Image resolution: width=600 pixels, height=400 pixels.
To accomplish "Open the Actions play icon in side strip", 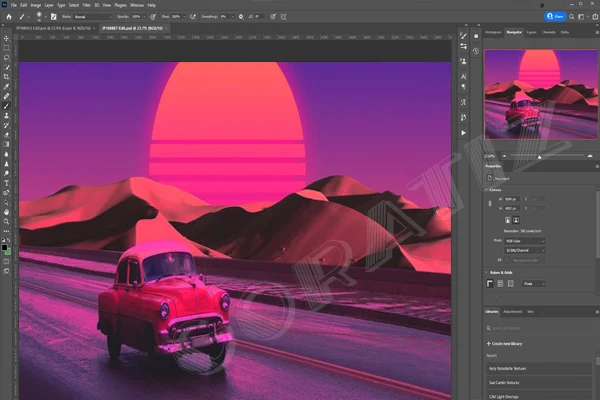I will [463, 133].
